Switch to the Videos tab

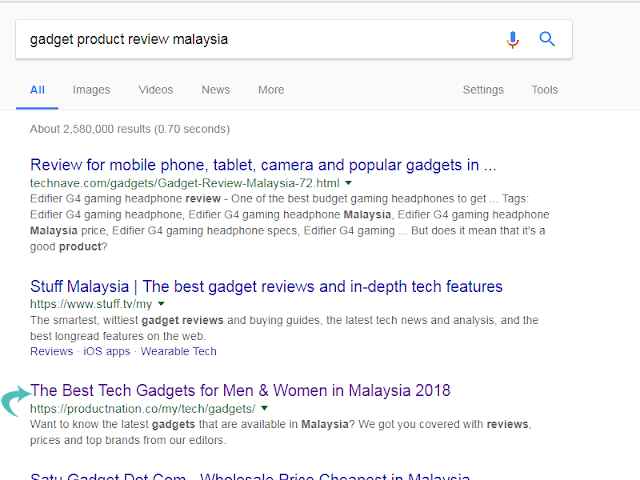(156, 90)
